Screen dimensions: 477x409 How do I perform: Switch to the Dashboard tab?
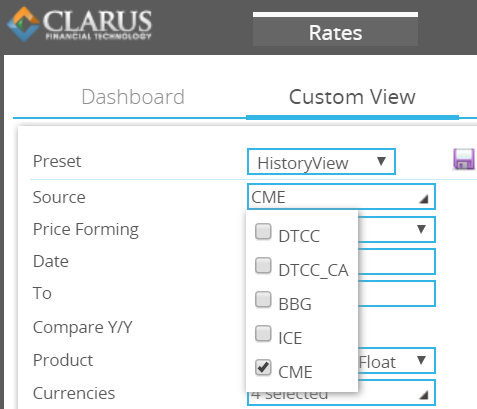click(133, 97)
